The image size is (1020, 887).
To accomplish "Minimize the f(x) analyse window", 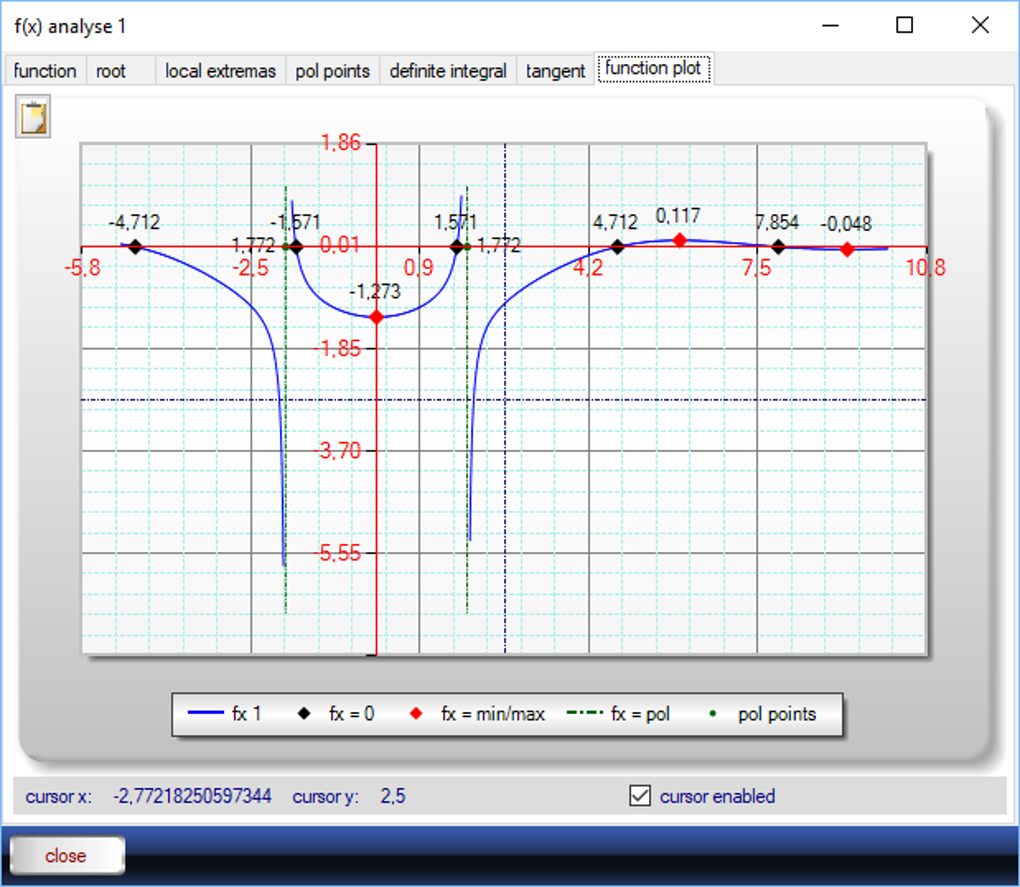I will [830, 25].
